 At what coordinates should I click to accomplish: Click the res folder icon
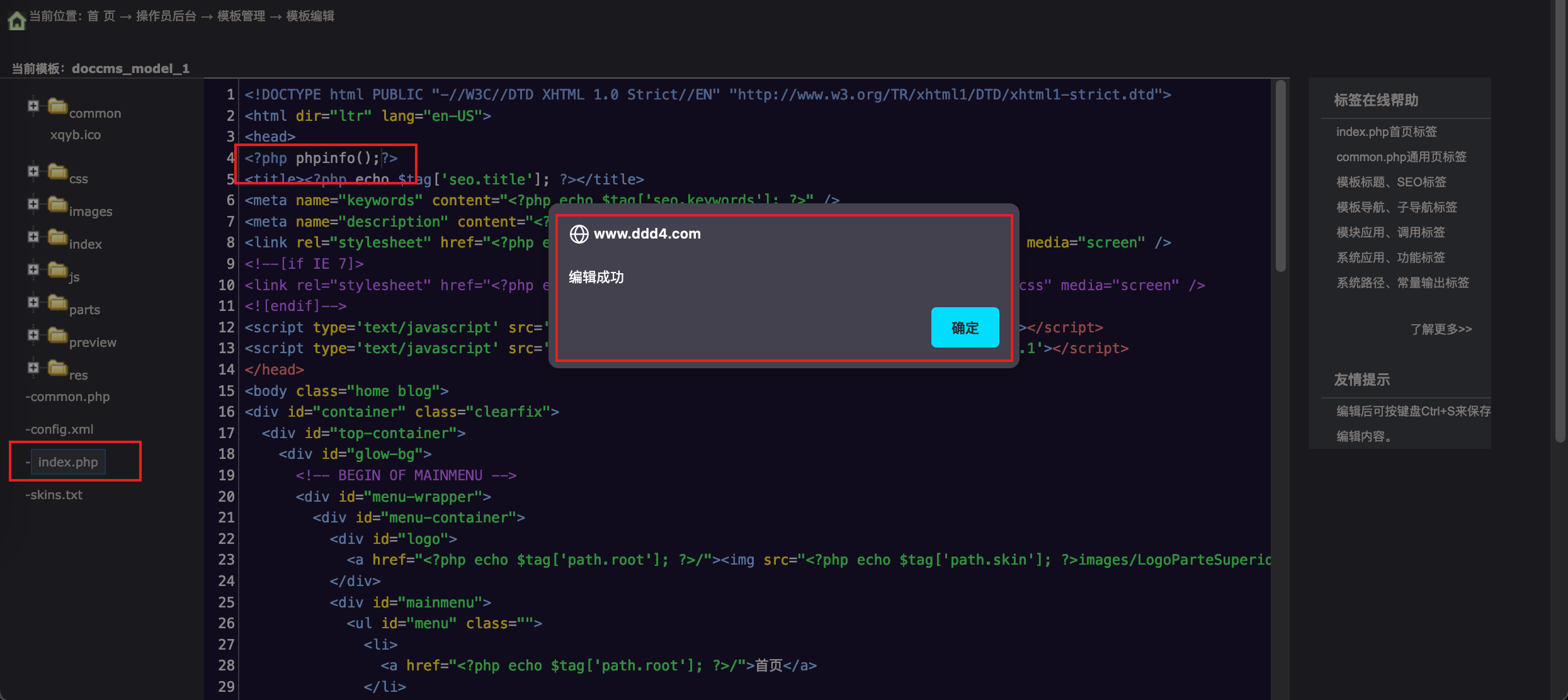click(x=58, y=368)
